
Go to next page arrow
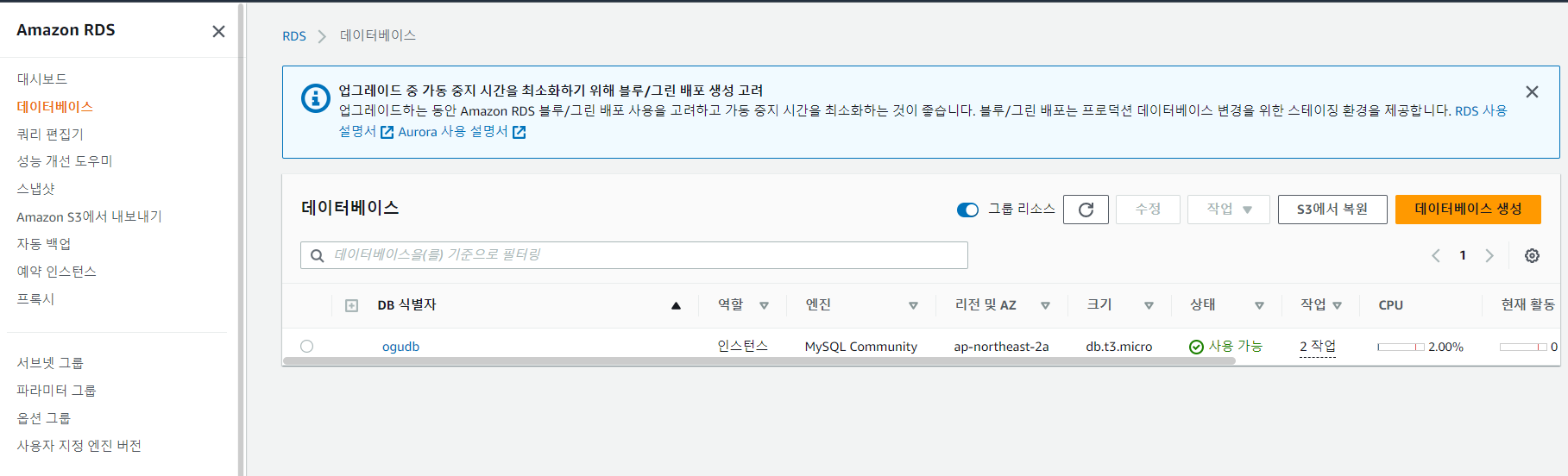(x=1489, y=255)
